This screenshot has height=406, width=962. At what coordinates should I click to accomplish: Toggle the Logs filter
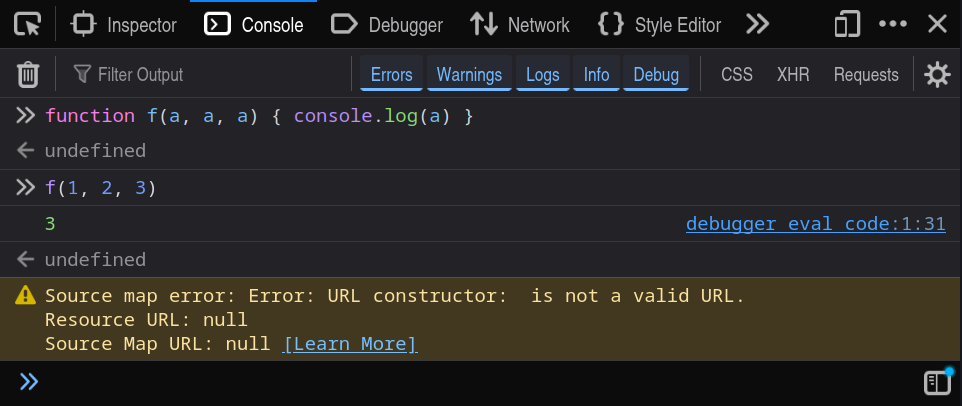pos(542,74)
